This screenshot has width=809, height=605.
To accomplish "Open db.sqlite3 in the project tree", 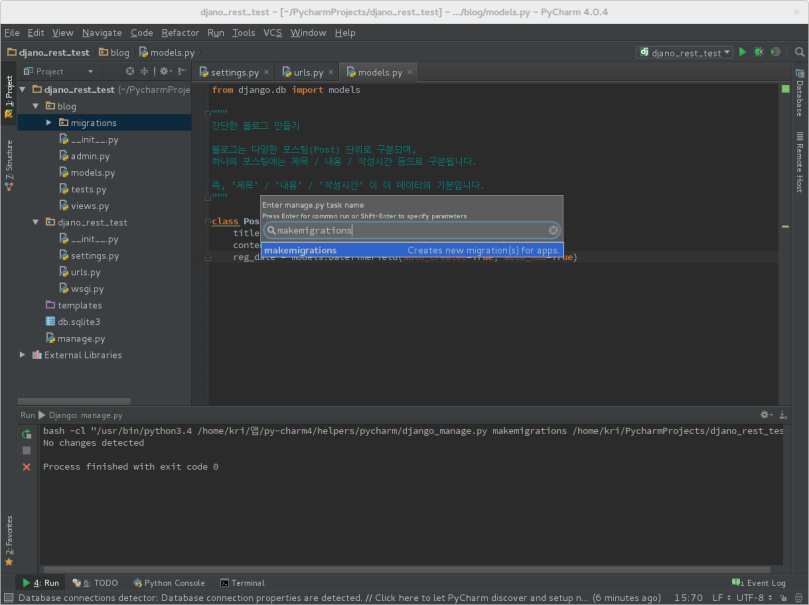I will [73, 321].
